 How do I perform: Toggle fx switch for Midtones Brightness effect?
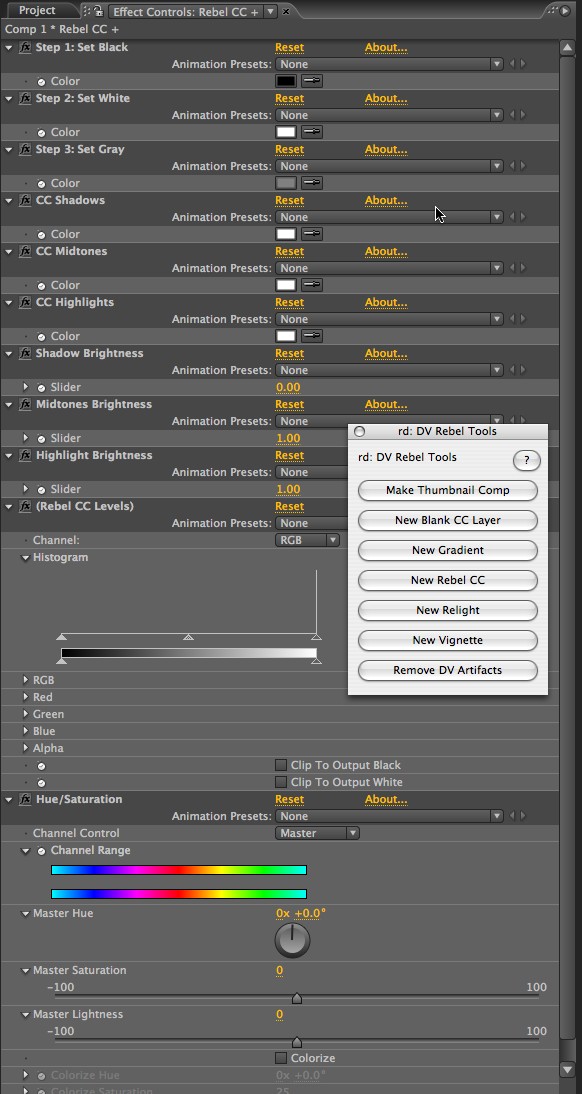(x=25, y=405)
